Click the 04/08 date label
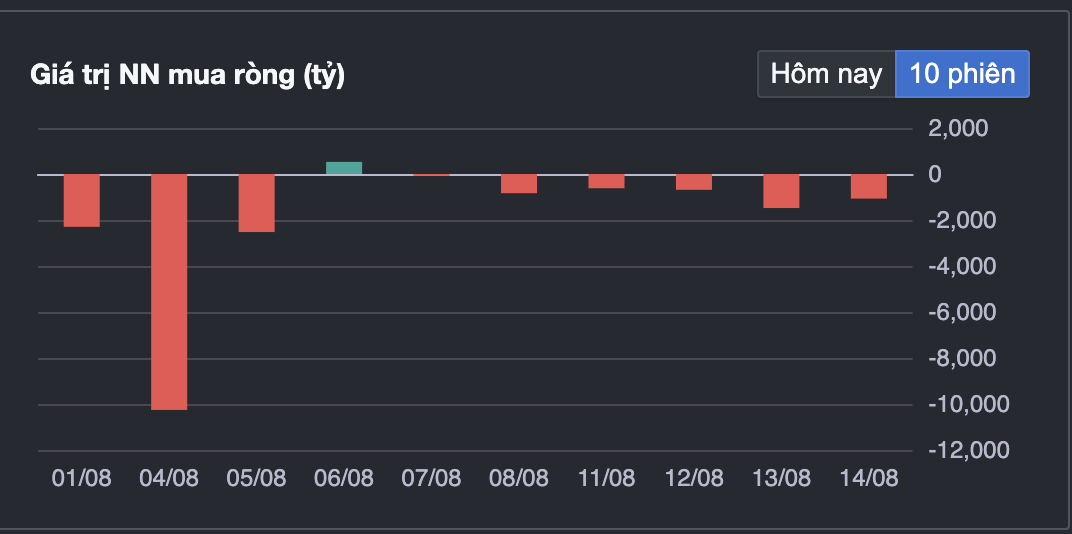The width and height of the screenshot is (1072, 534). point(169,478)
